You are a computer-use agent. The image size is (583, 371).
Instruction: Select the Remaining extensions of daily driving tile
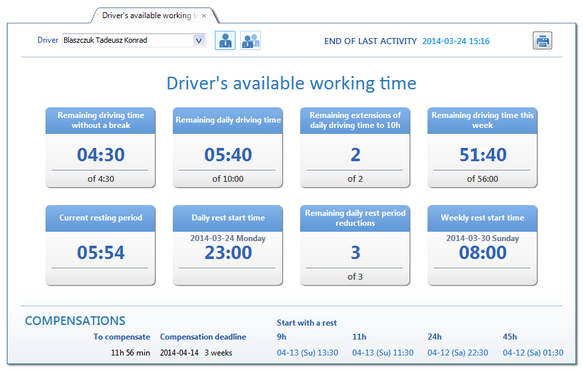pyautogui.click(x=355, y=148)
